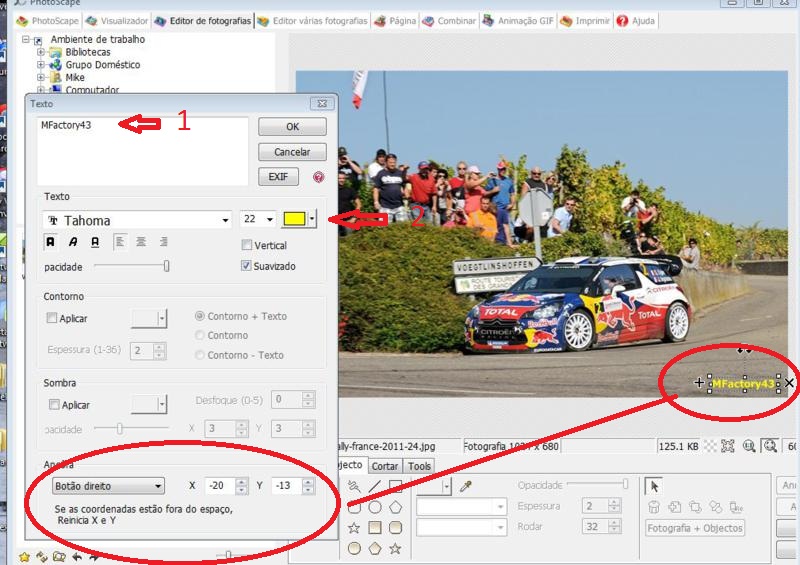
Task: Align text to the right
Action: 163,241
